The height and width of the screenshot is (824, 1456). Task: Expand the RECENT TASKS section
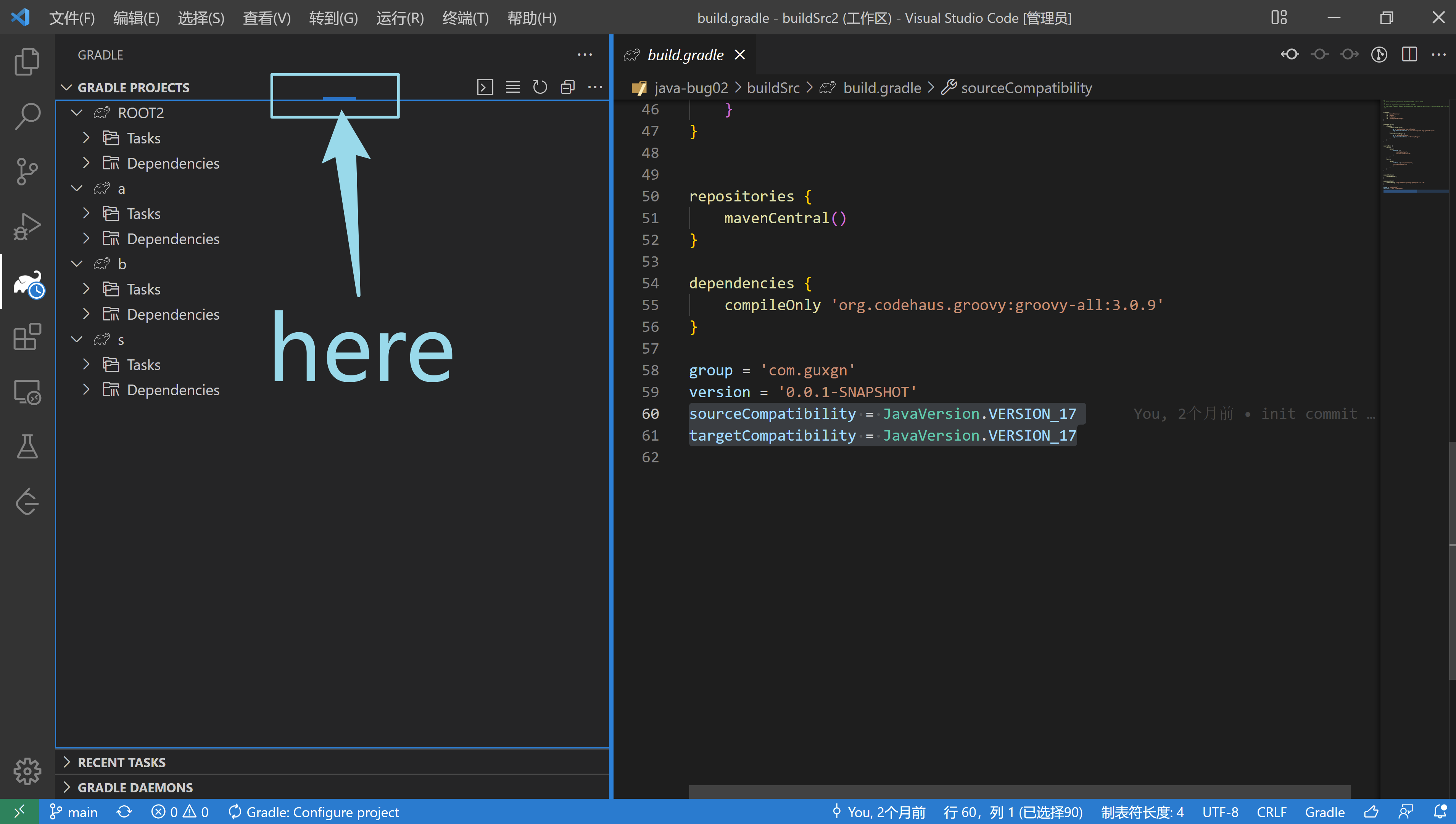tap(121, 762)
